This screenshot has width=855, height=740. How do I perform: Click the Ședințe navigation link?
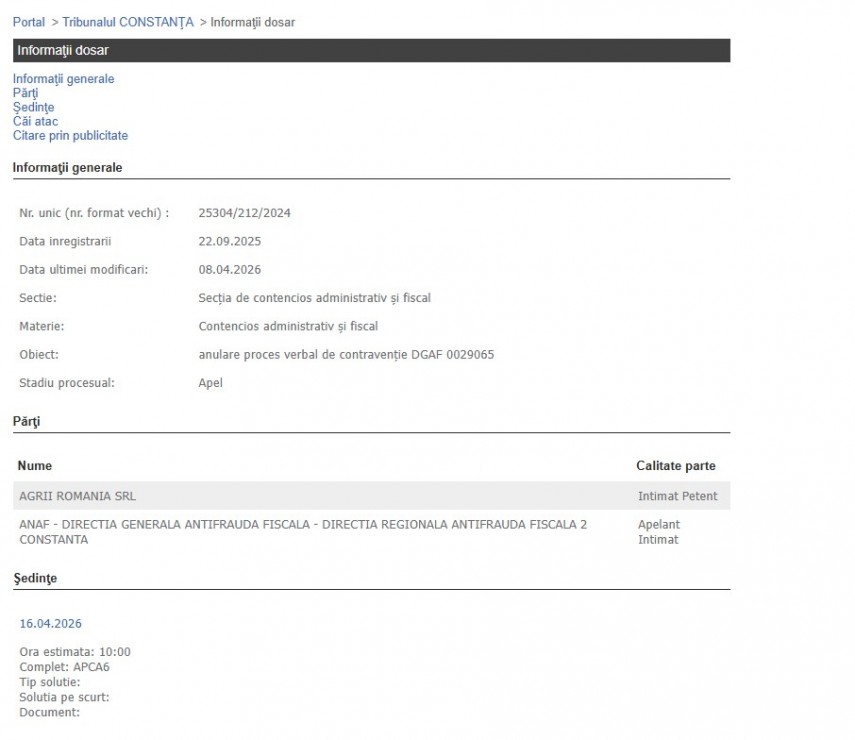click(x=33, y=107)
